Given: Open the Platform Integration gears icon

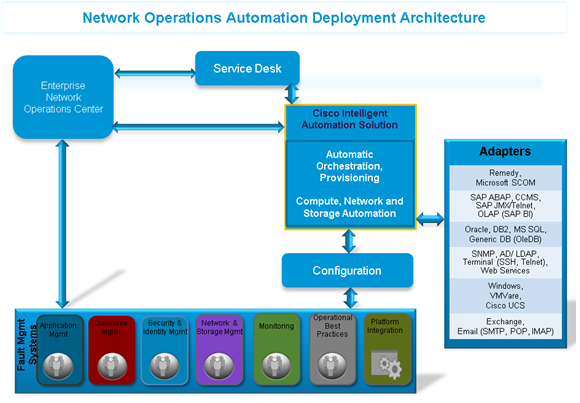Looking at the screenshot, I should (x=386, y=365).
